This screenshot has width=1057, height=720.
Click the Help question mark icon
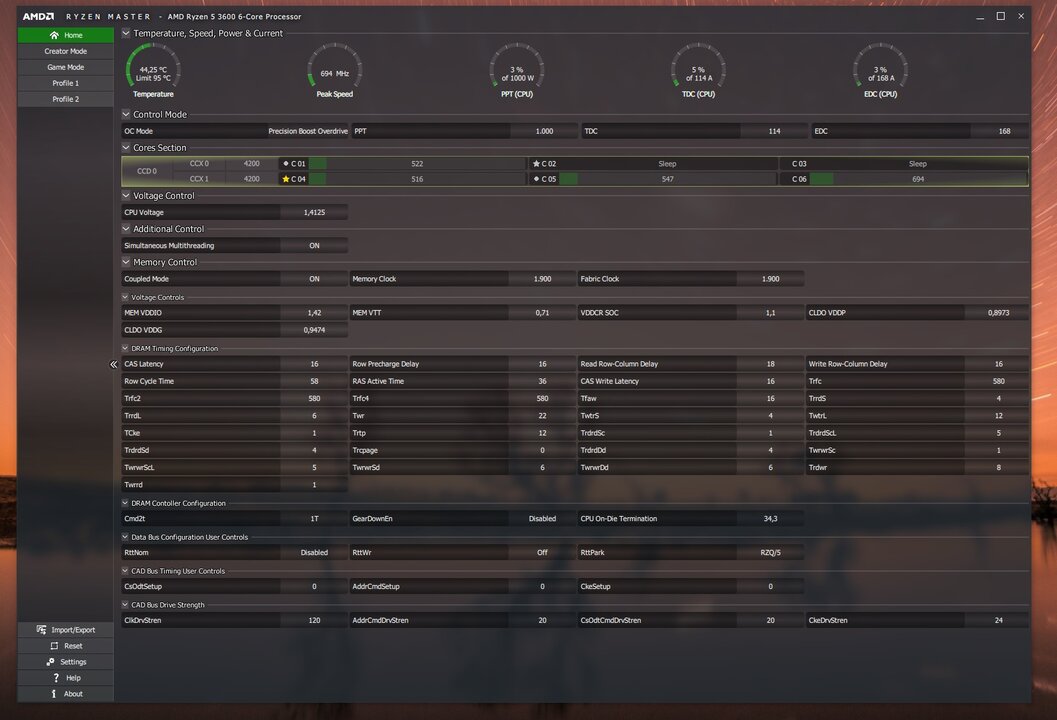pyautogui.click(x=56, y=678)
